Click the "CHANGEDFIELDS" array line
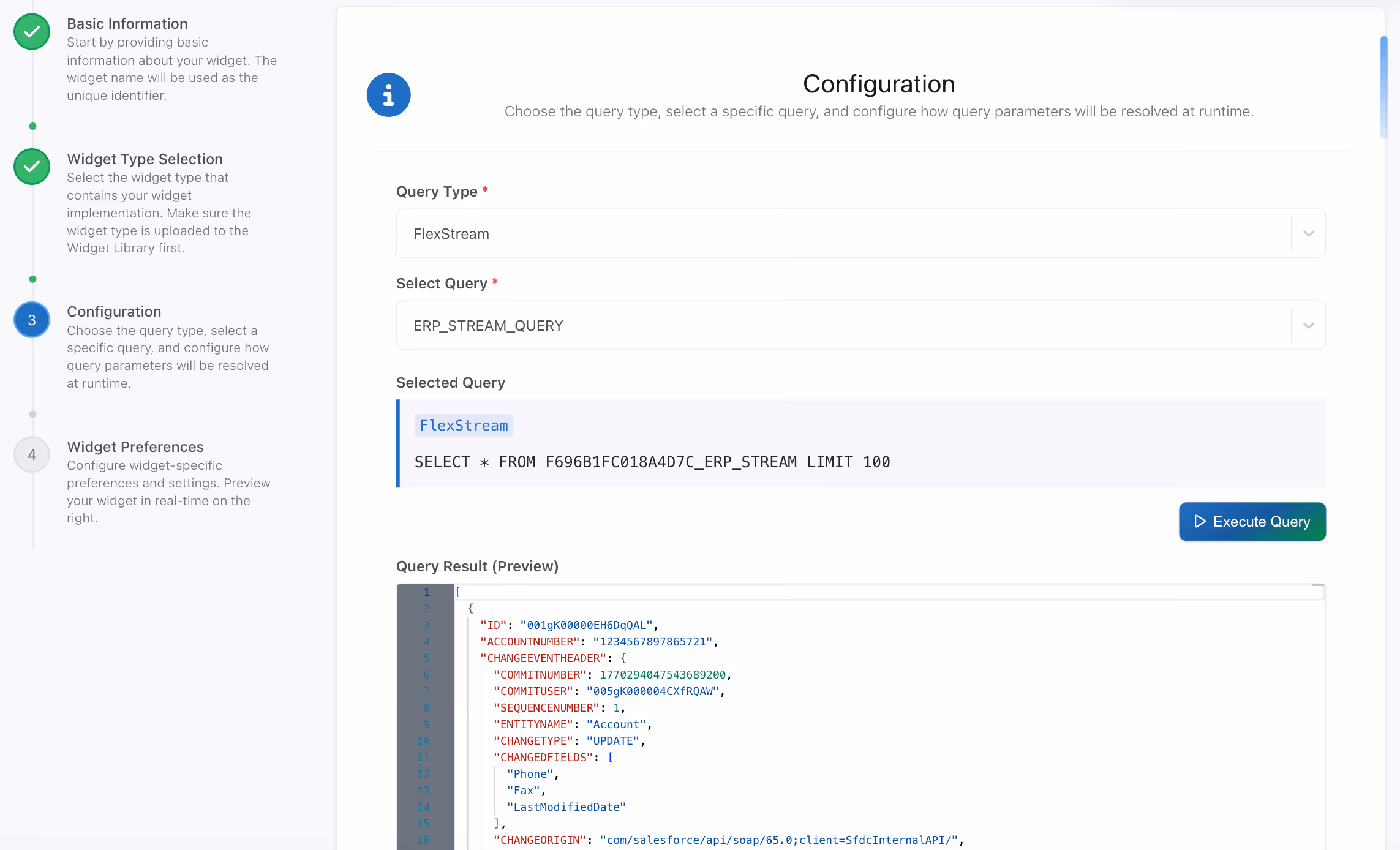The height and width of the screenshot is (850, 1400). point(553,758)
